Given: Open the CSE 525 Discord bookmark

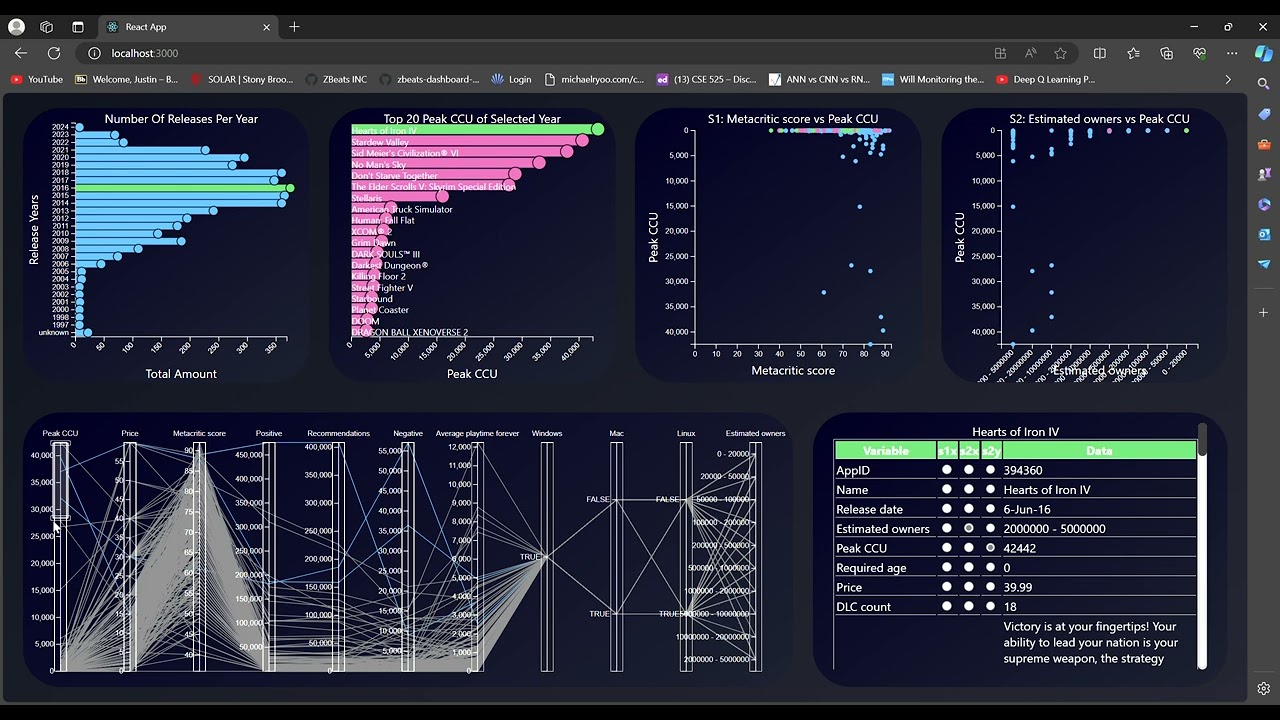Looking at the screenshot, I should 707,79.
